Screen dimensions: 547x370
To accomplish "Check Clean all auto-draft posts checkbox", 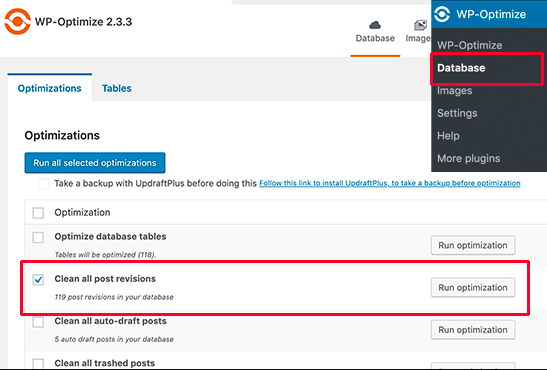I will 38,322.
